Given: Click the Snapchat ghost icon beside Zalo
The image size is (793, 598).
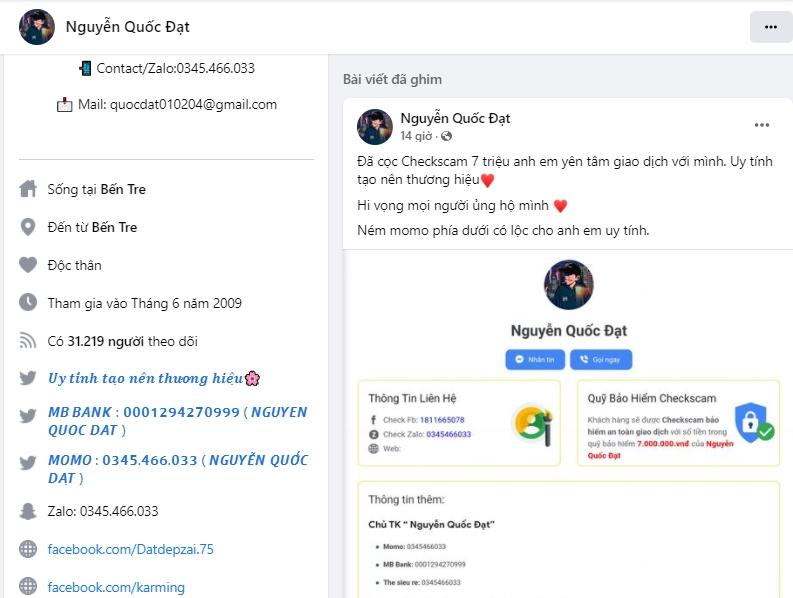Looking at the screenshot, I should (x=28, y=511).
